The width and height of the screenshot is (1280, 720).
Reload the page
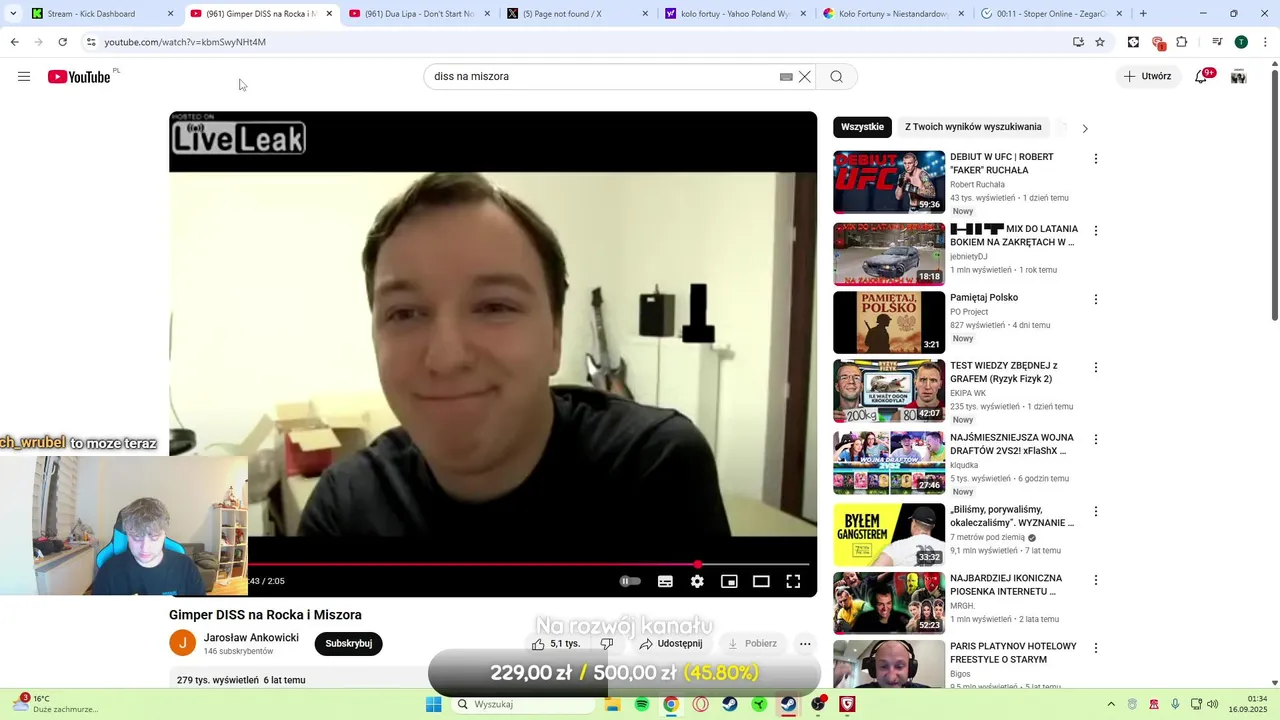(x=62, y=42)
